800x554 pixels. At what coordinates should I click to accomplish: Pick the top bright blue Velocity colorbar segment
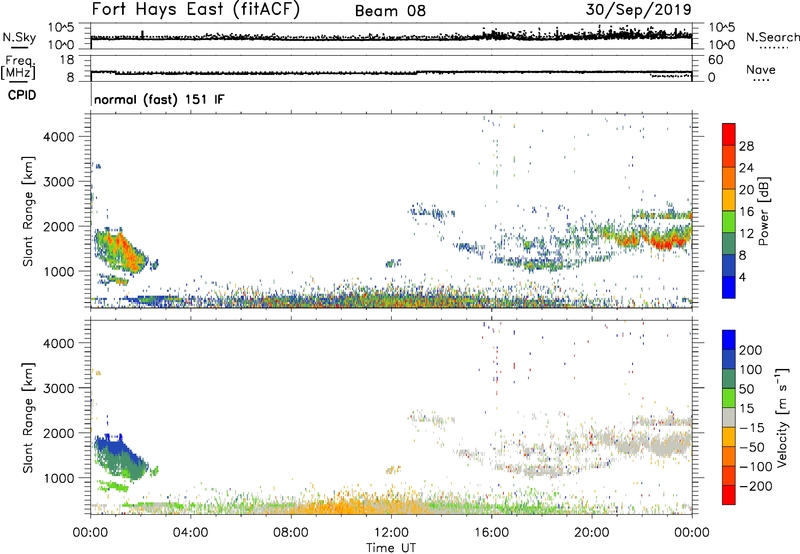[x=729, y=340]
